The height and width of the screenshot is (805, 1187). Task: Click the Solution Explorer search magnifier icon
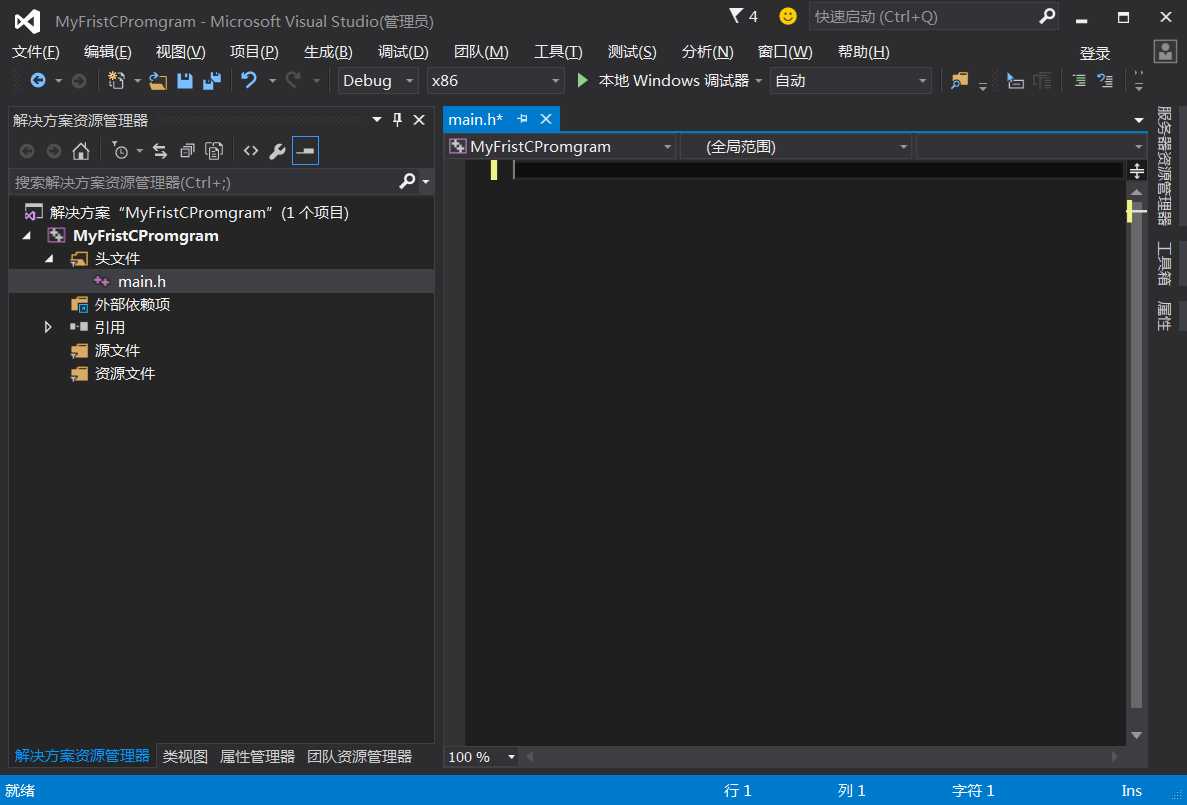coord(407,182)
